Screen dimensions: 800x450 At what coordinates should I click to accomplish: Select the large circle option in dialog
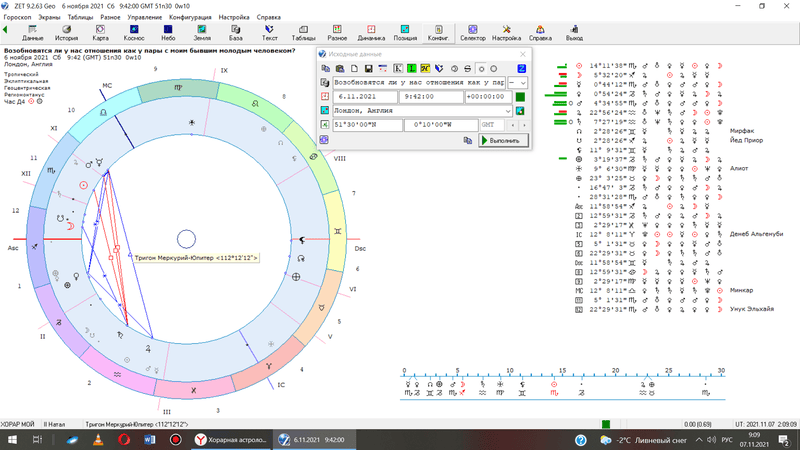pos(495,68)
